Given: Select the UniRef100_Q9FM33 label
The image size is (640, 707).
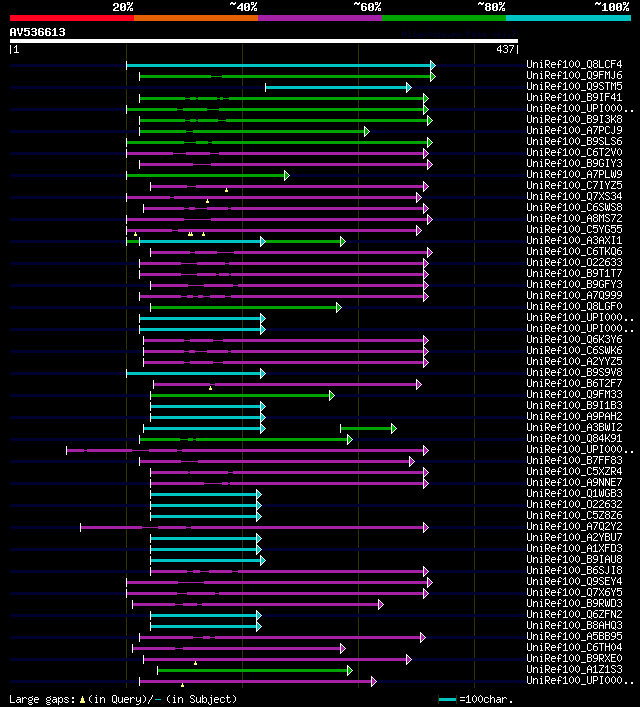Looking at the screenshot, I should 574,395.
